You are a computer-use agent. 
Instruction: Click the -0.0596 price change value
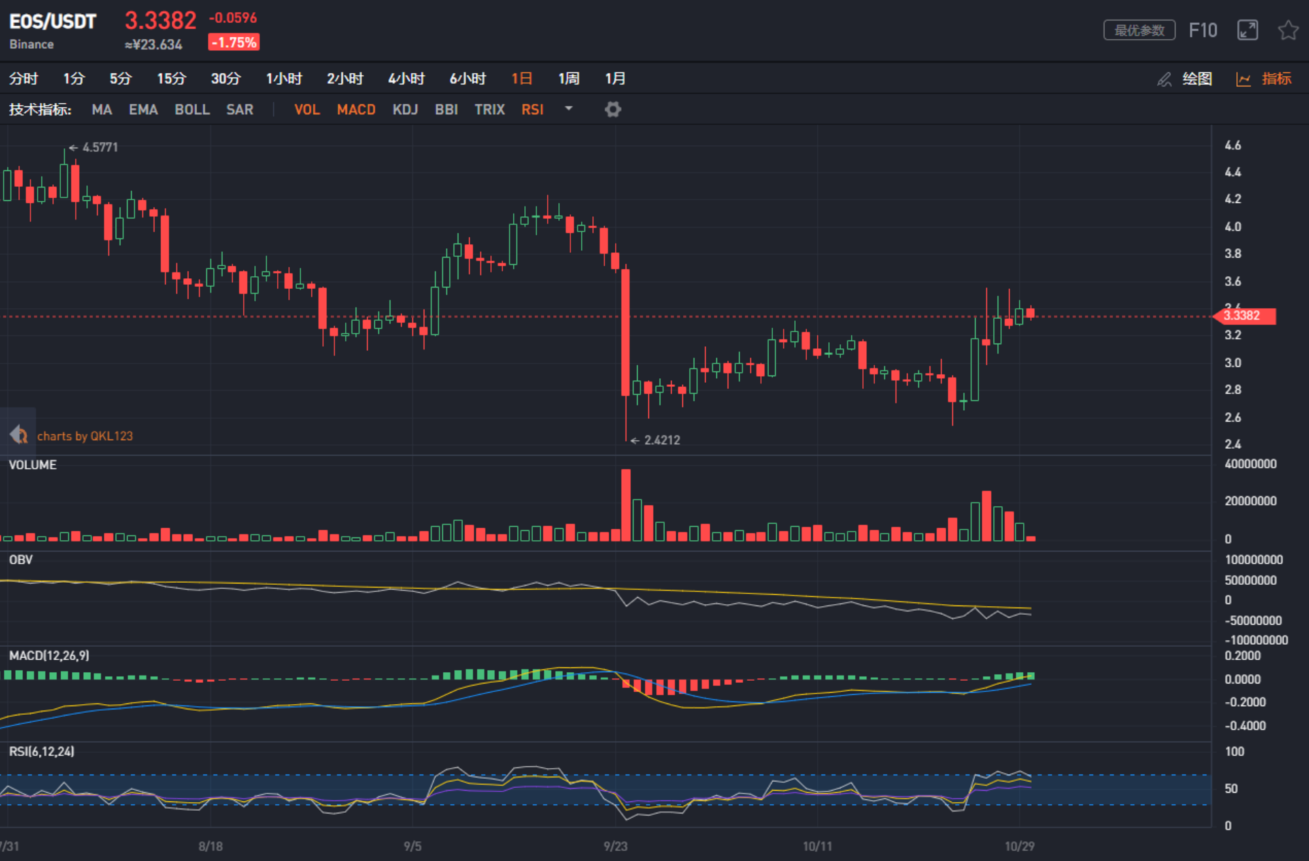click(233, 18)
